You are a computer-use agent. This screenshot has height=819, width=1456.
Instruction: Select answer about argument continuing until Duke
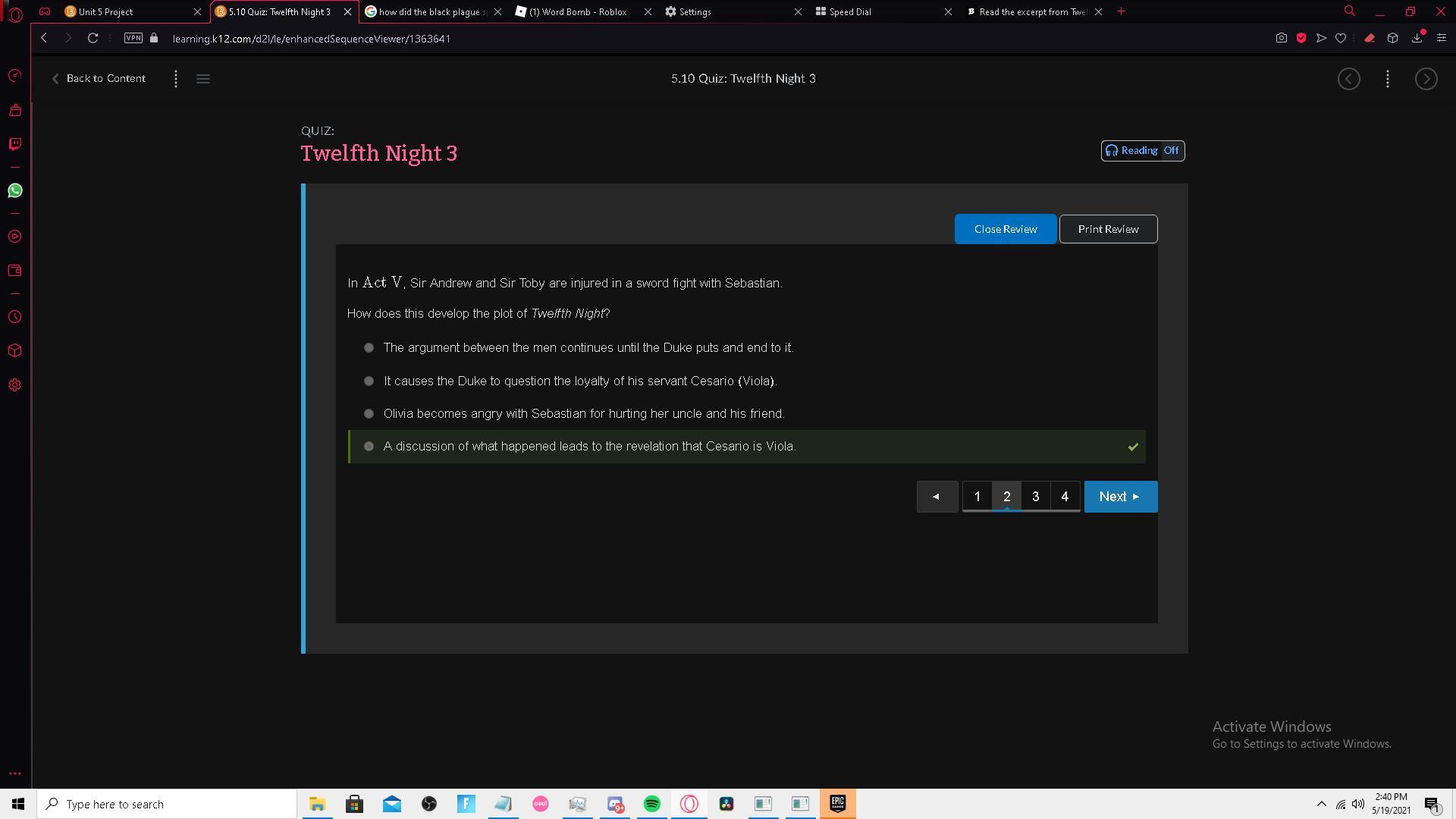[369, 348]
